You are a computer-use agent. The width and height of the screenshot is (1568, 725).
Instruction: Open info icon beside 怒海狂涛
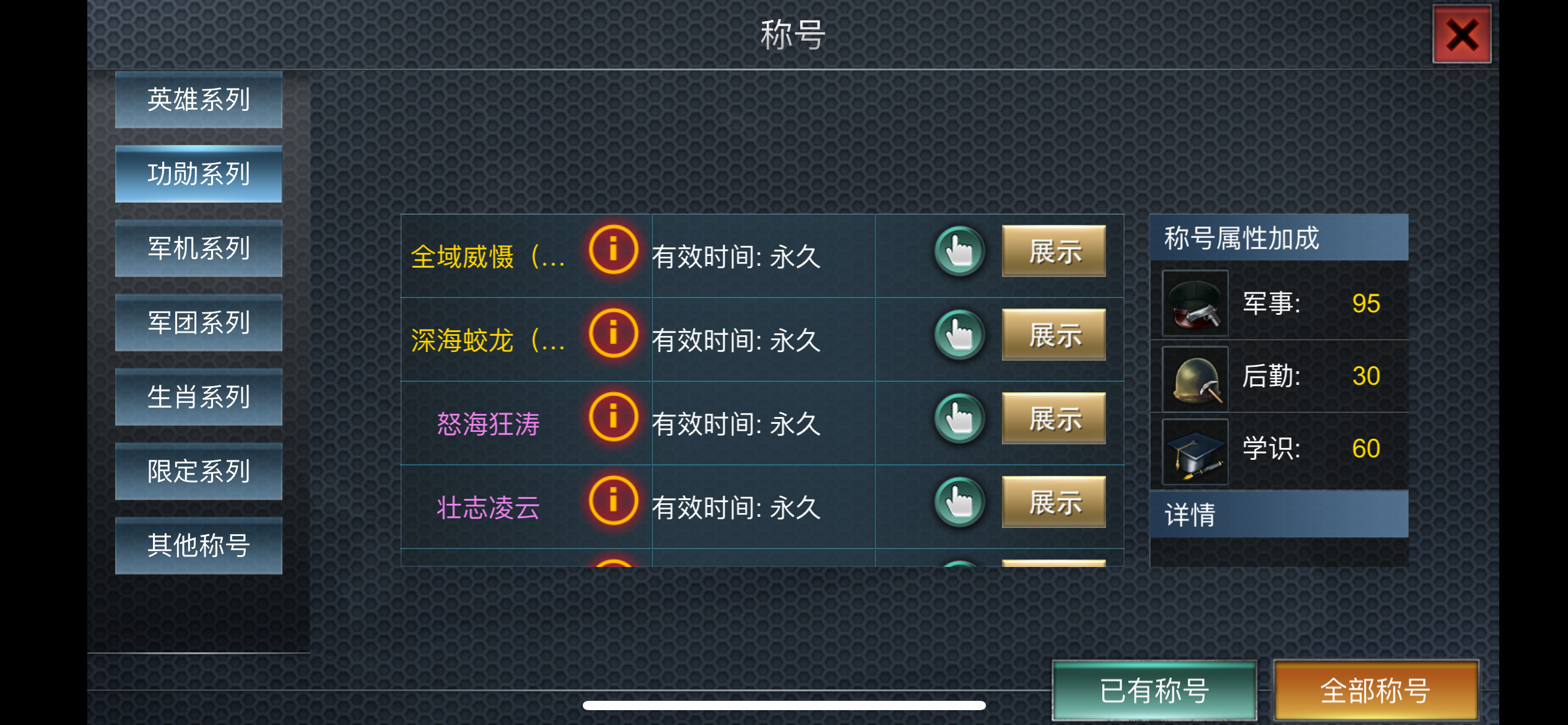(x=613, y=417)
